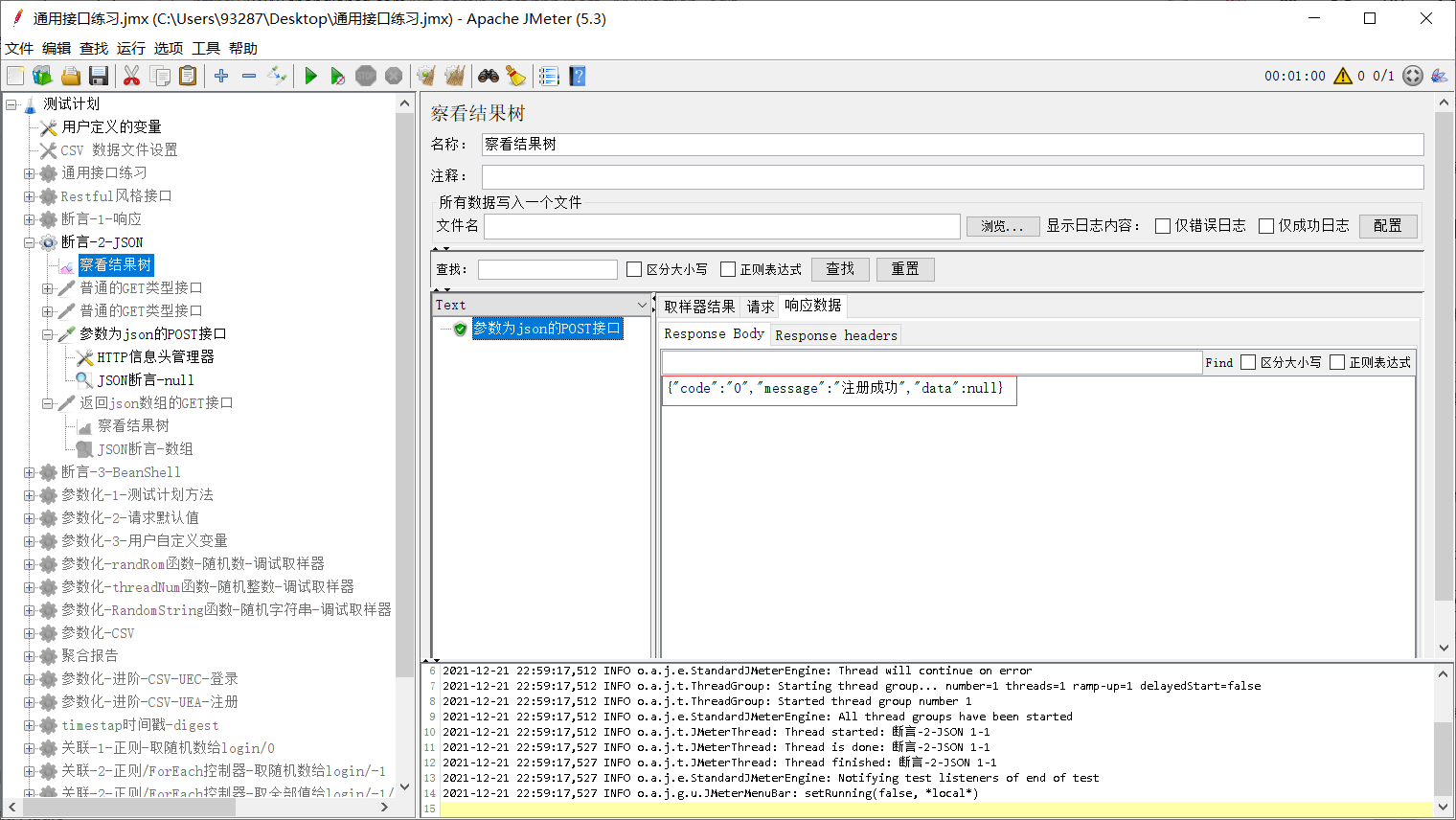Open function helper dialog icon
1456x820 pixels.
pos(549,76)
